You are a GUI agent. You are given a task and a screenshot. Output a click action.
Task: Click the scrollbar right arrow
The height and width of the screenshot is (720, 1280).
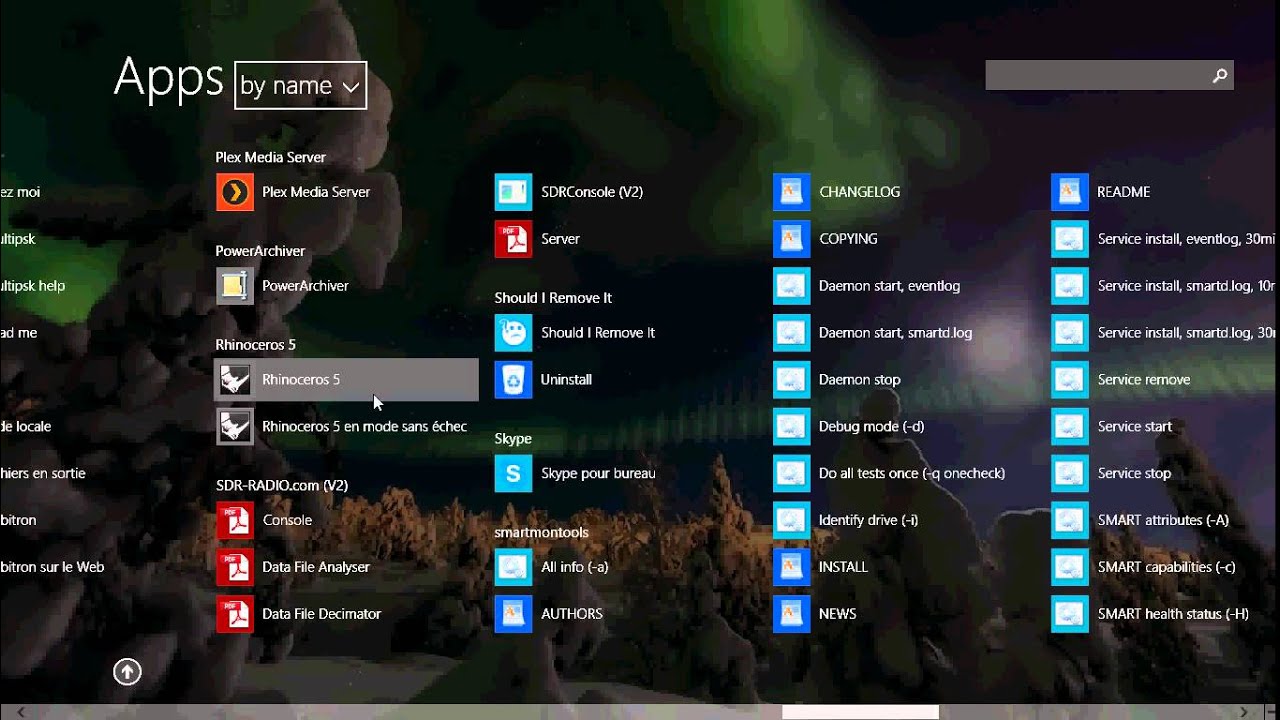(1244, 712)
